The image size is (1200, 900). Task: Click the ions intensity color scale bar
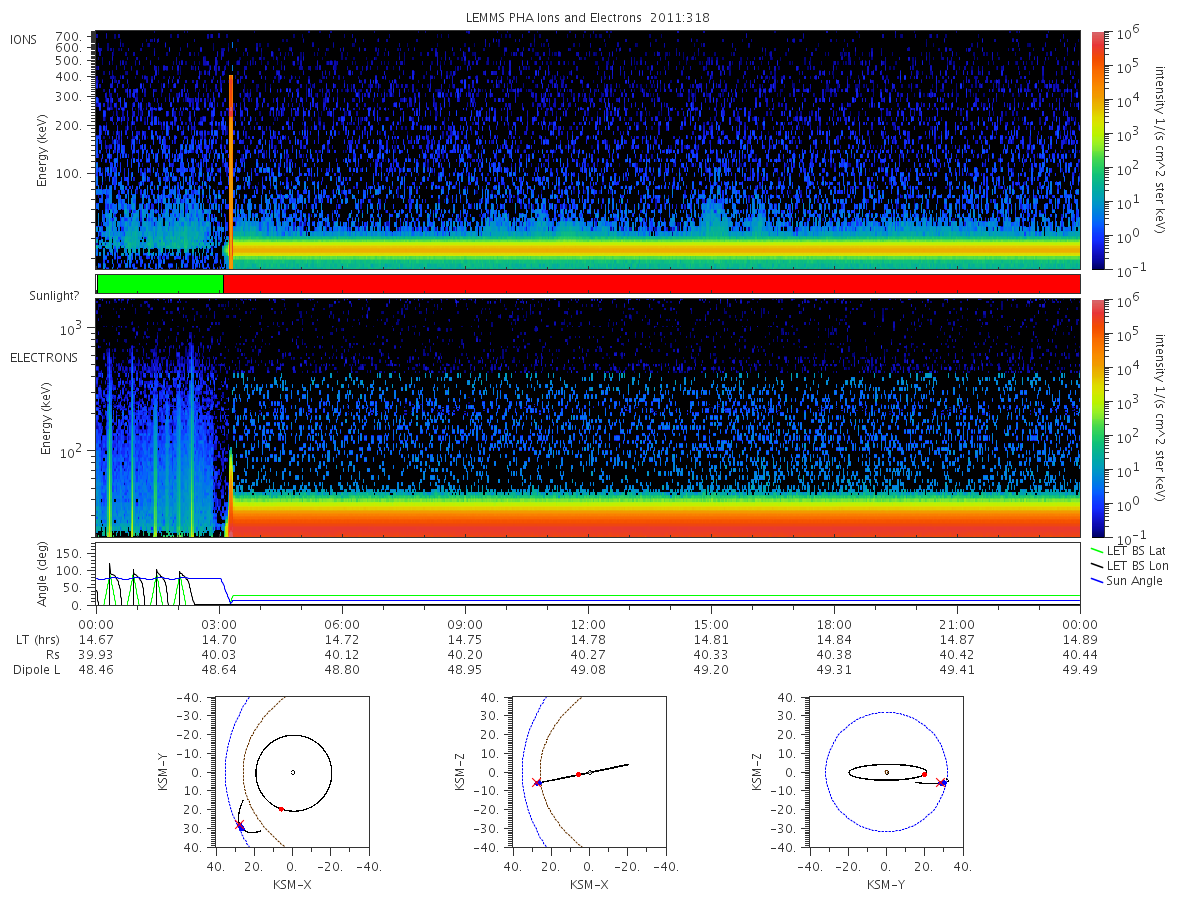click(1097, 150)
